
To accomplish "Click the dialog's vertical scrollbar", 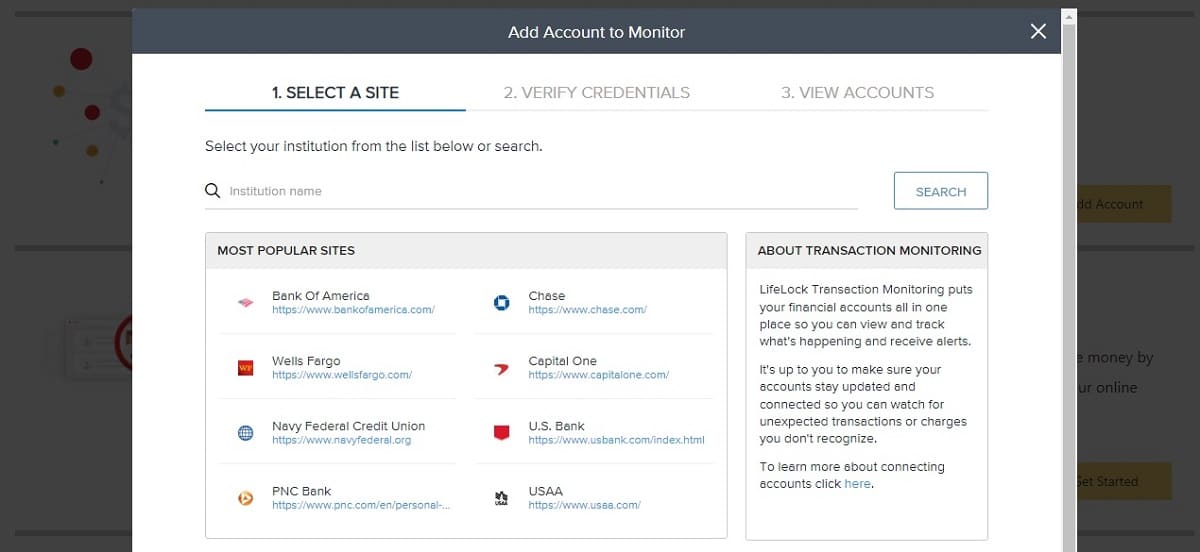I will [x=1068, y=280].
